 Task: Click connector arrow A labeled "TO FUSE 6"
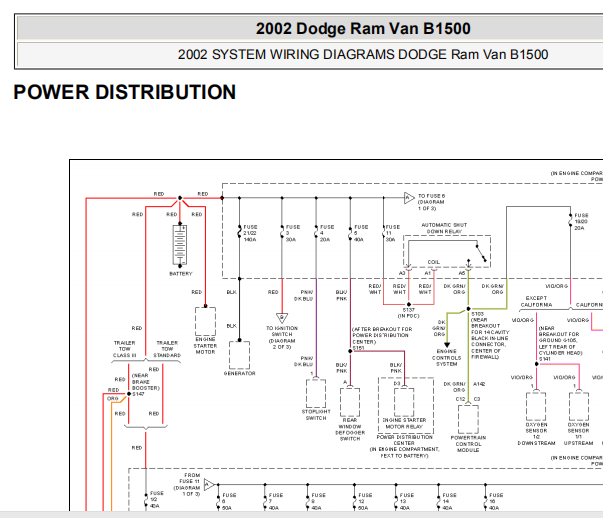tap(409, 198)
